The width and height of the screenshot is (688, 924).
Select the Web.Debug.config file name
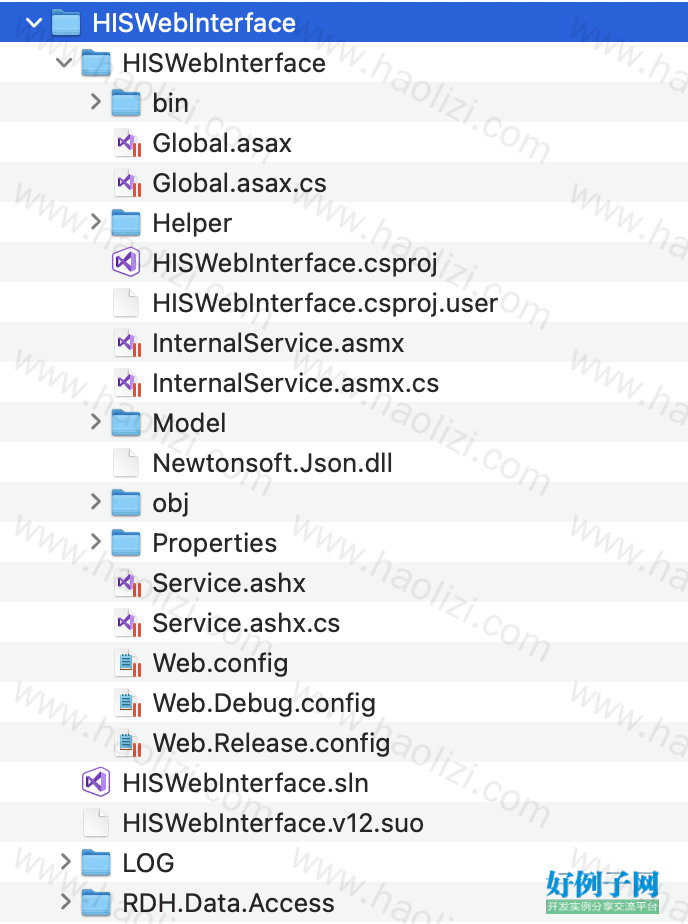click(x=264, y=704)
